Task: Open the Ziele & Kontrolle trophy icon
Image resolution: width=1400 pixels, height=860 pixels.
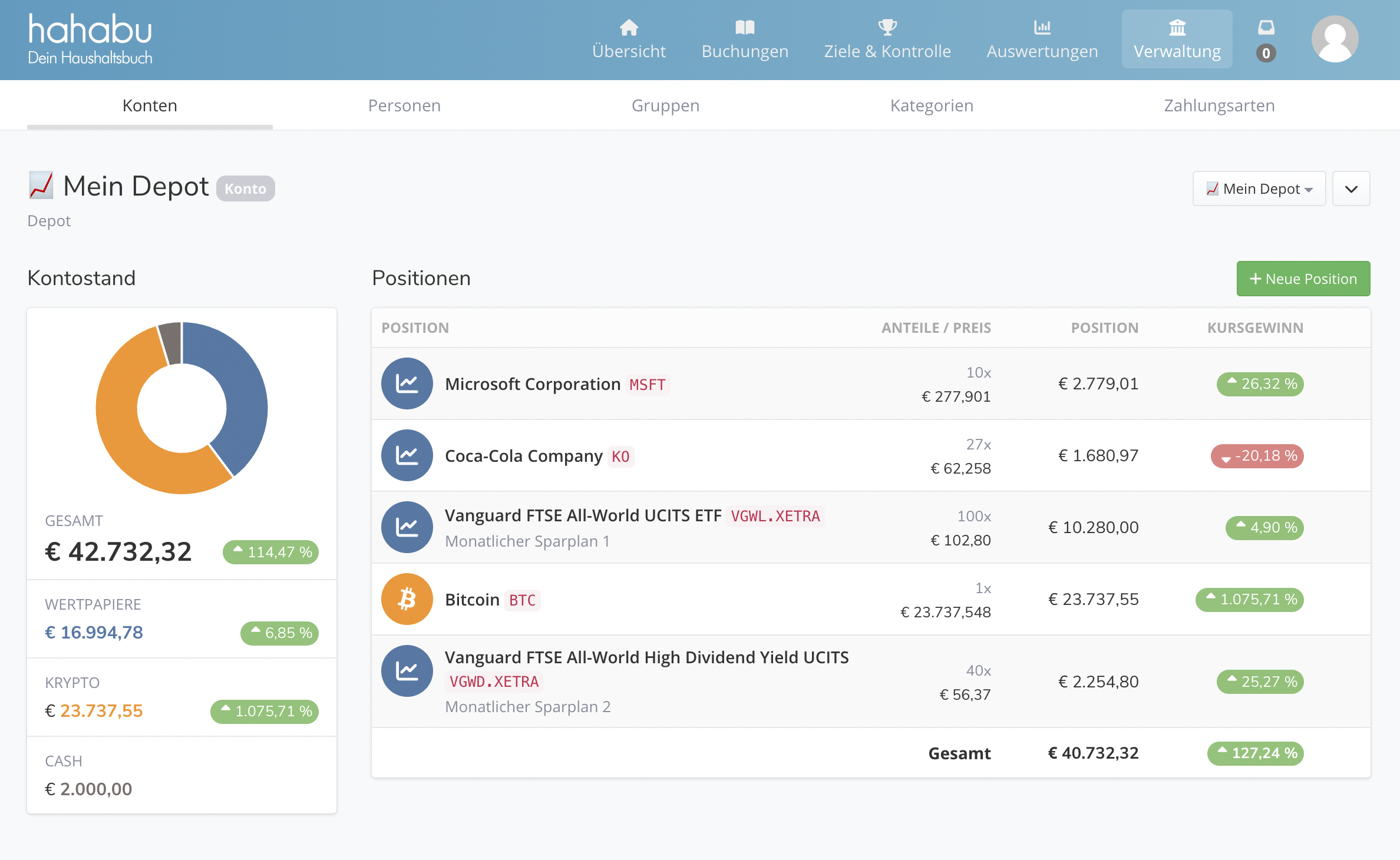Action: click(x=887, y=27)
